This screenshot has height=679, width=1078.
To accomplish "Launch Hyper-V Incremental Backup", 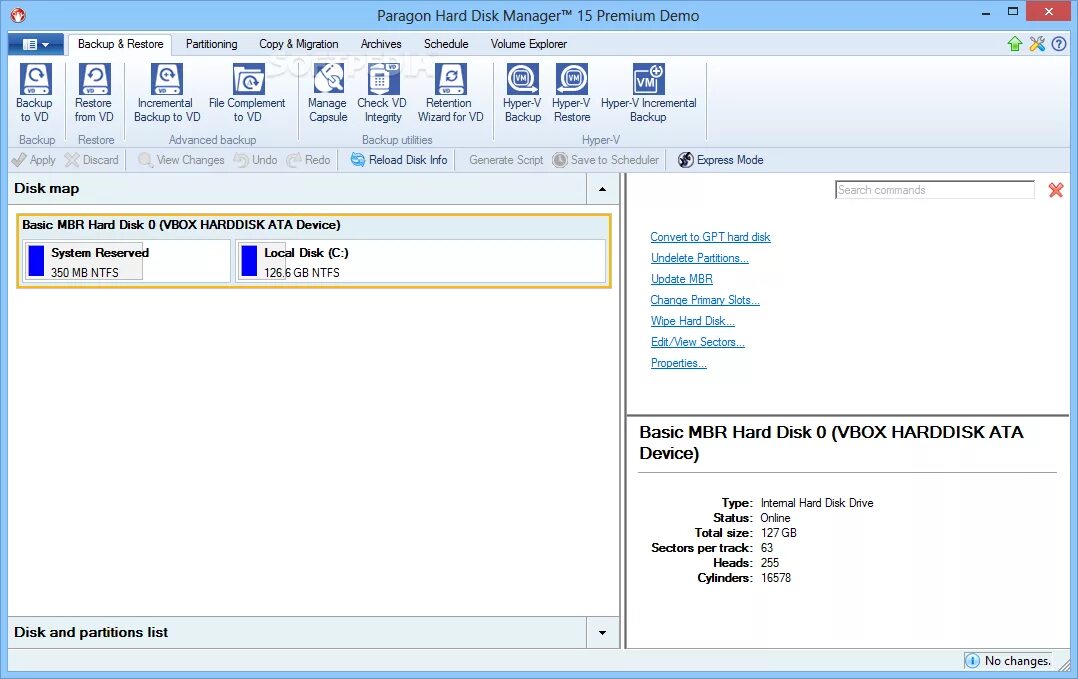I will [648, 93].
